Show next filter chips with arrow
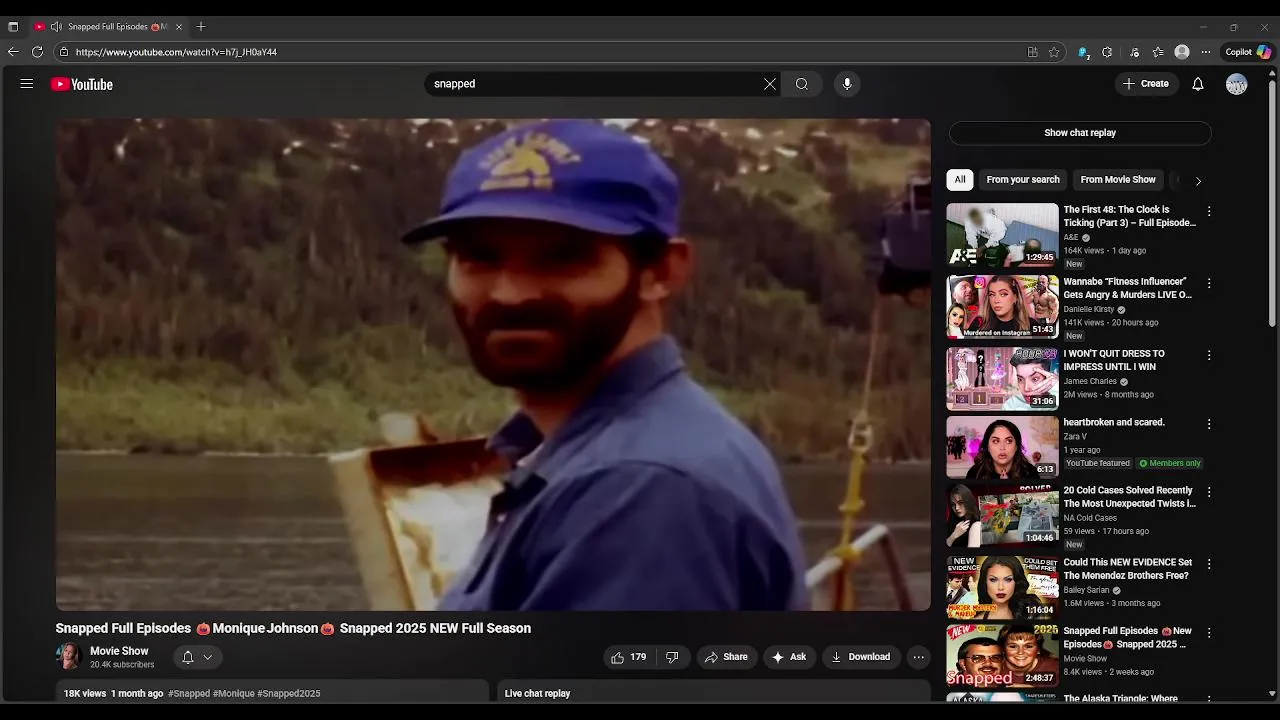The image size is (1280, 720). click(1198, 181)
